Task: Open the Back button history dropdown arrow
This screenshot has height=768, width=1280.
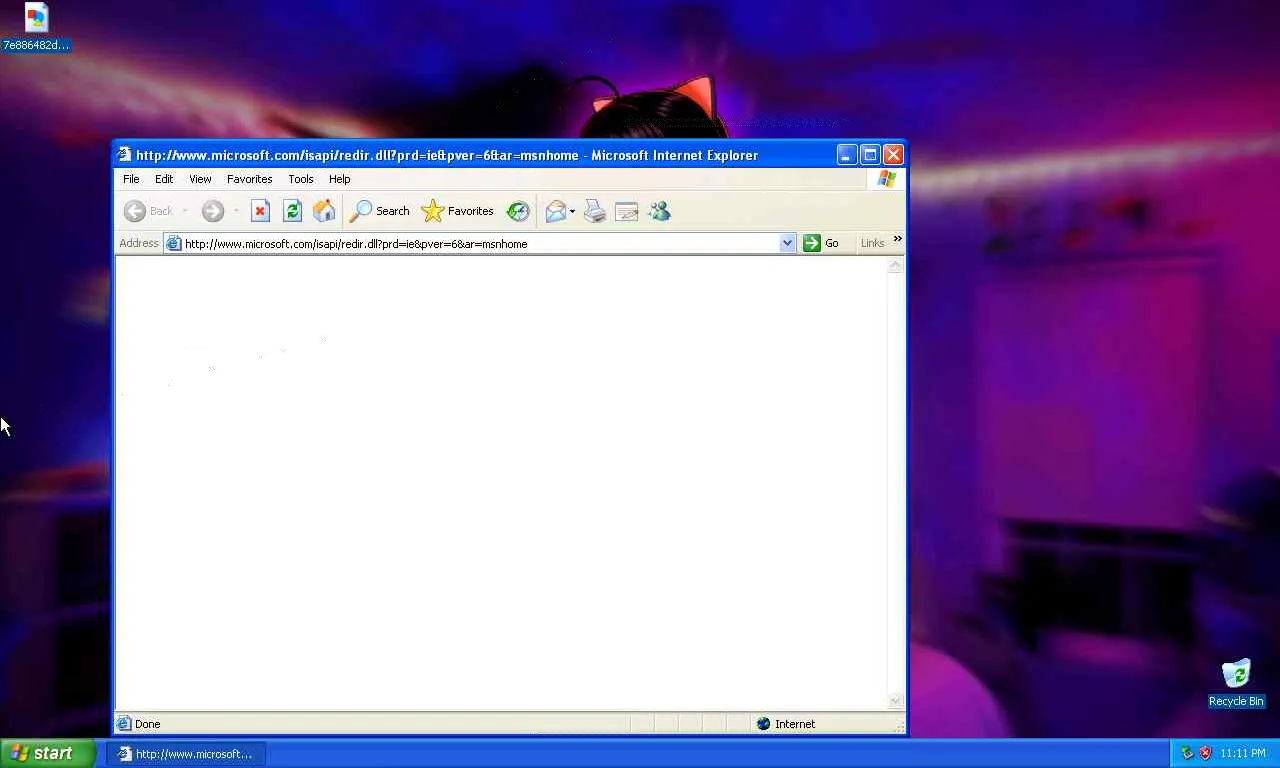Action: point(185,211)
